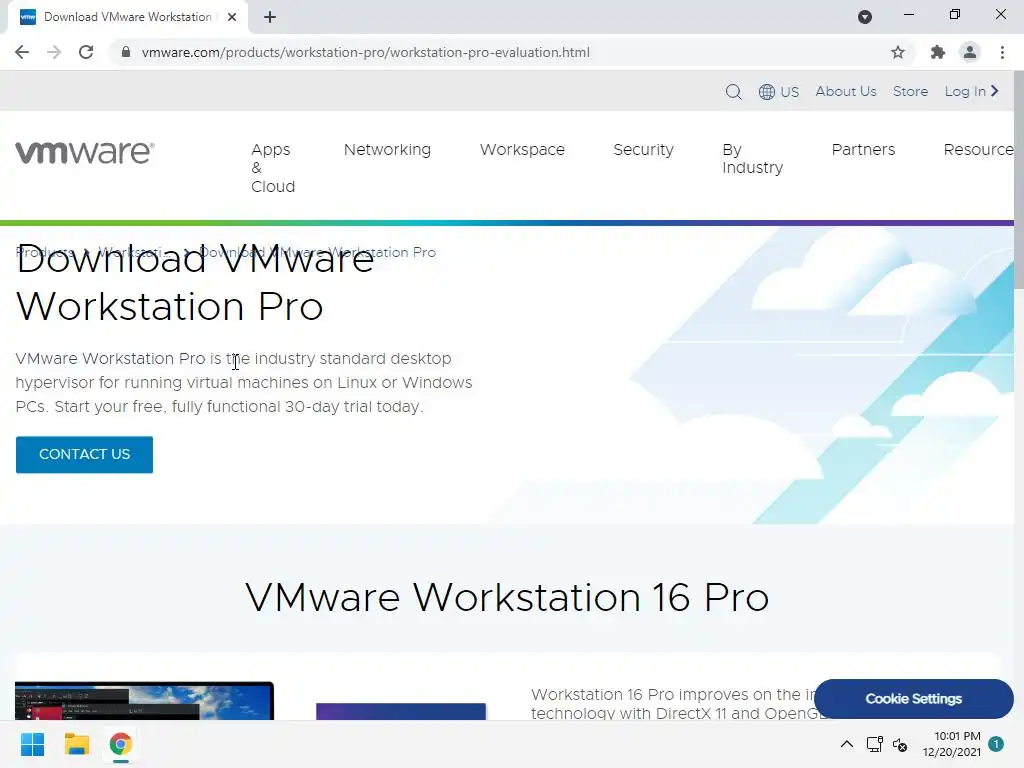Open the Networking menu
This screenshot has height=768, width=1024.
pyautogui.click(x=387, y=150)
